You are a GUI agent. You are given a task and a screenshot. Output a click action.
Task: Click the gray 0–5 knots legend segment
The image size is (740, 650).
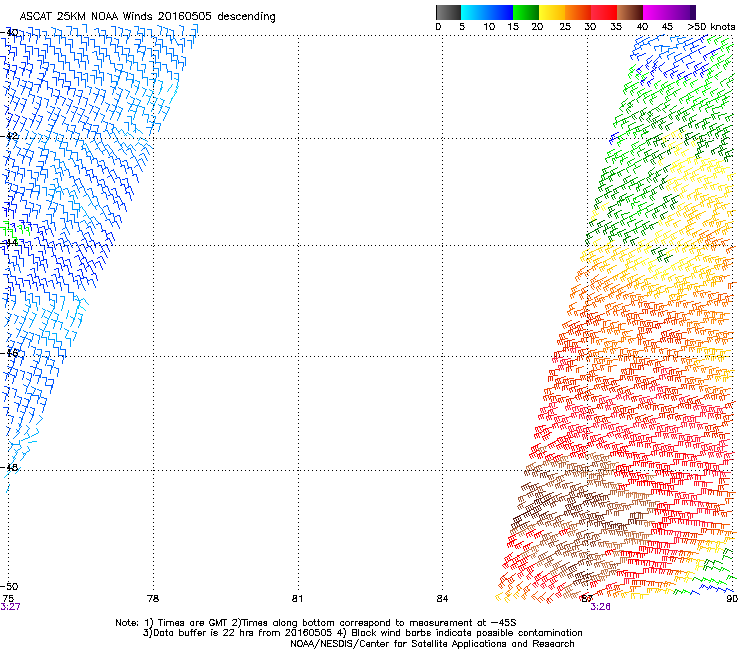448,12
